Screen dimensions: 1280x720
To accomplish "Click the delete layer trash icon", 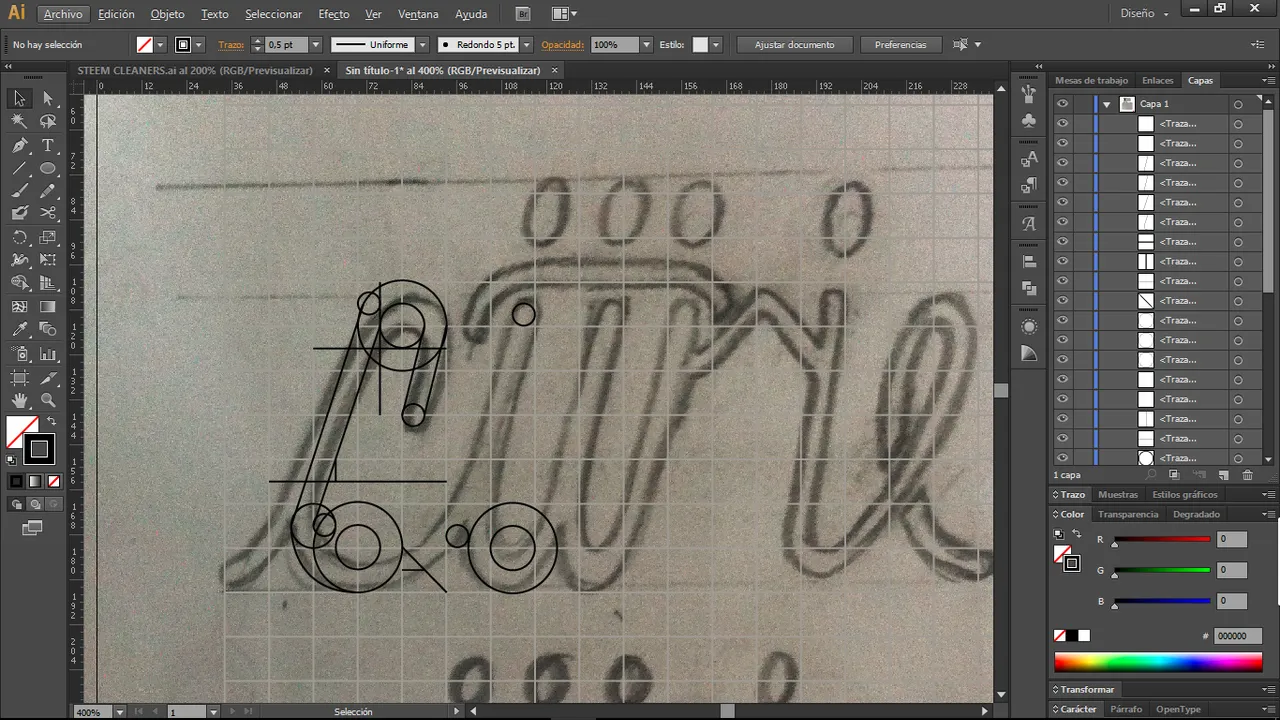I will [1247, 475].
